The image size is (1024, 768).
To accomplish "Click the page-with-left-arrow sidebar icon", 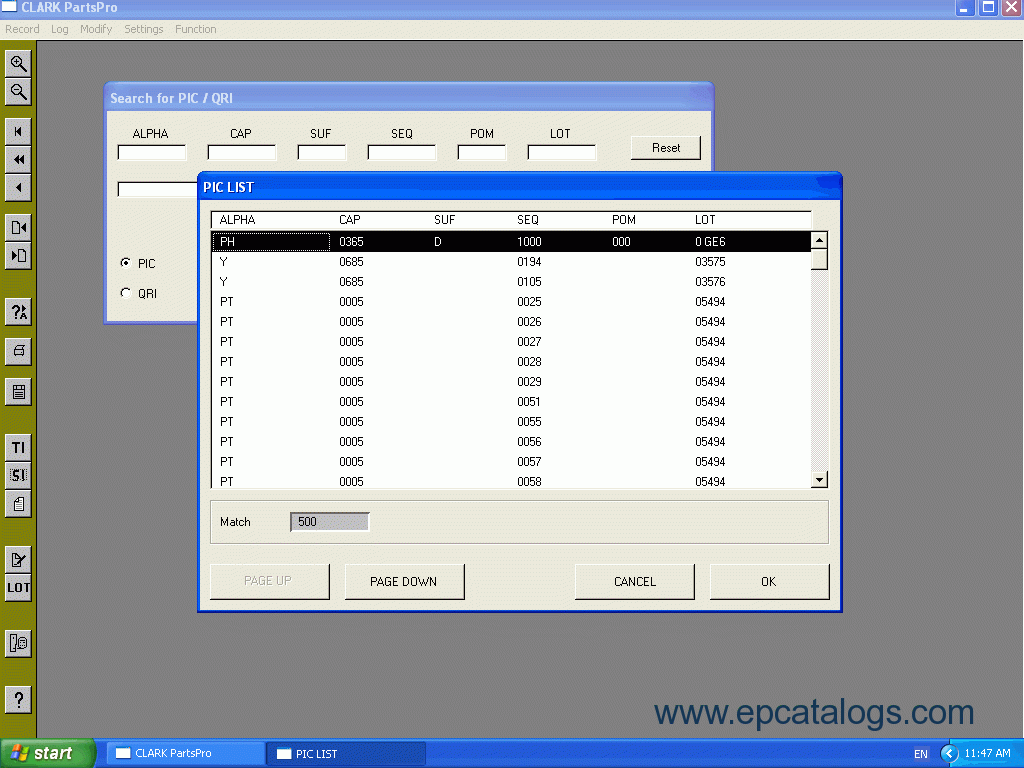I will pos(18,227).
